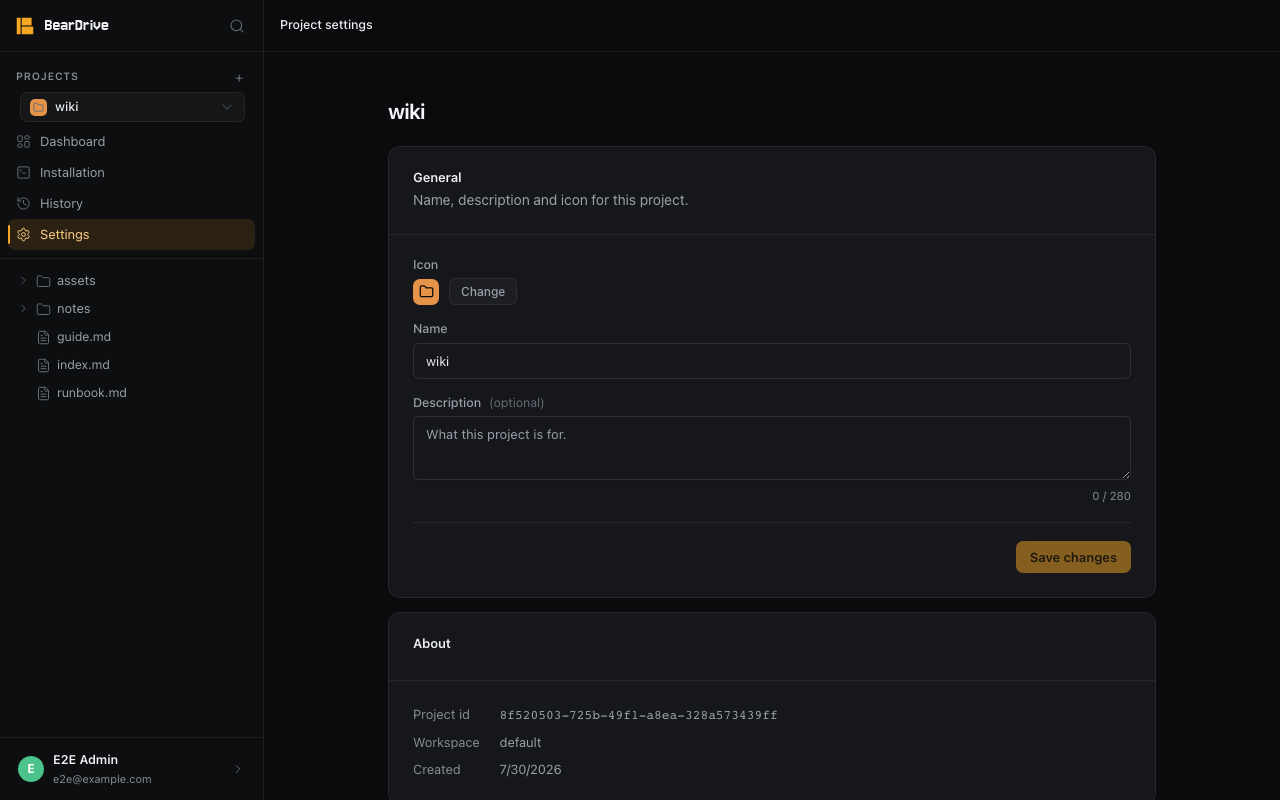Click the Settings gear icon
The height and width of the screenshot is (800, 1280).
pos(24,235)
